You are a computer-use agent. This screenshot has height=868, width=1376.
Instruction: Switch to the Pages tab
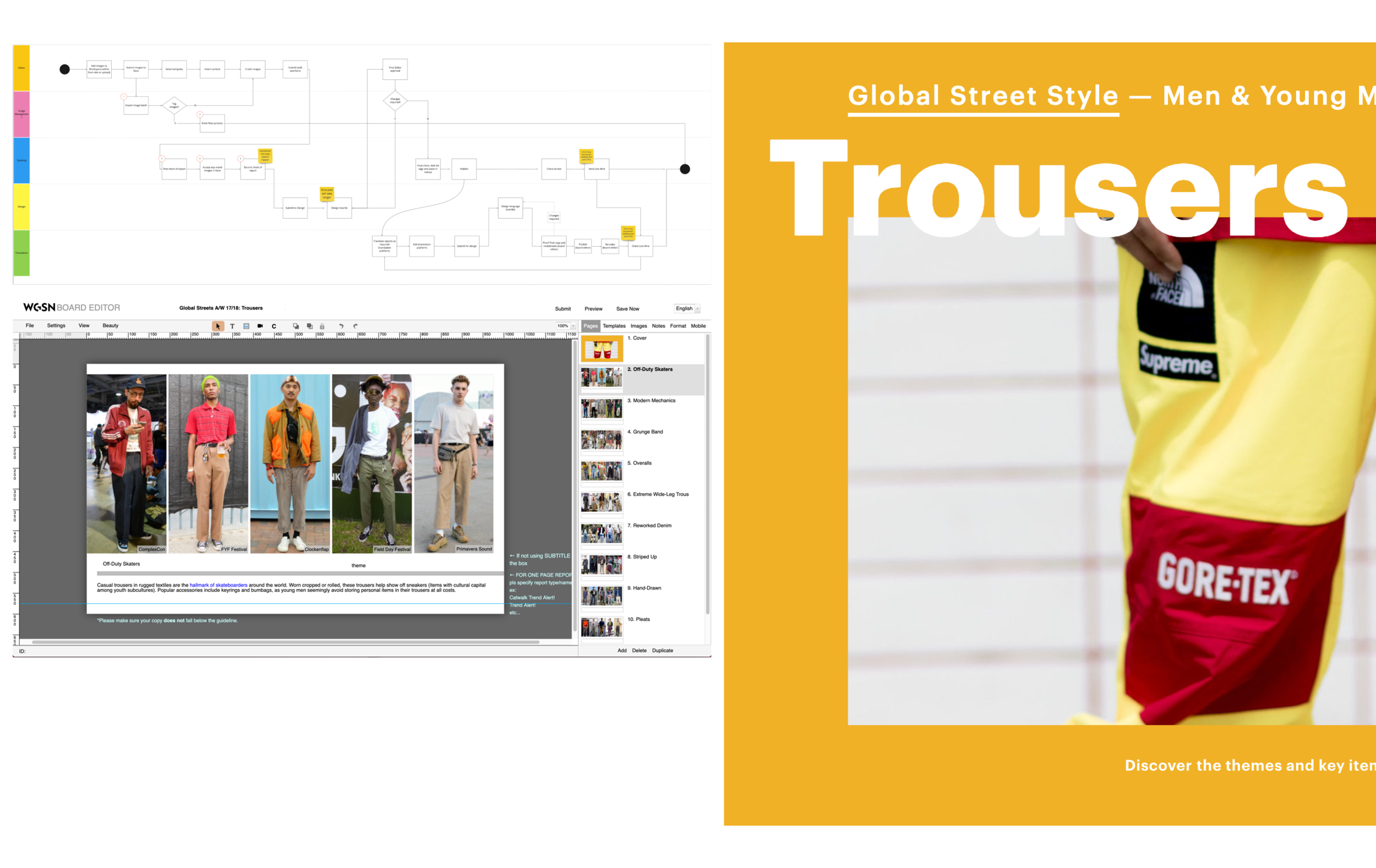(x=591, y=326)
